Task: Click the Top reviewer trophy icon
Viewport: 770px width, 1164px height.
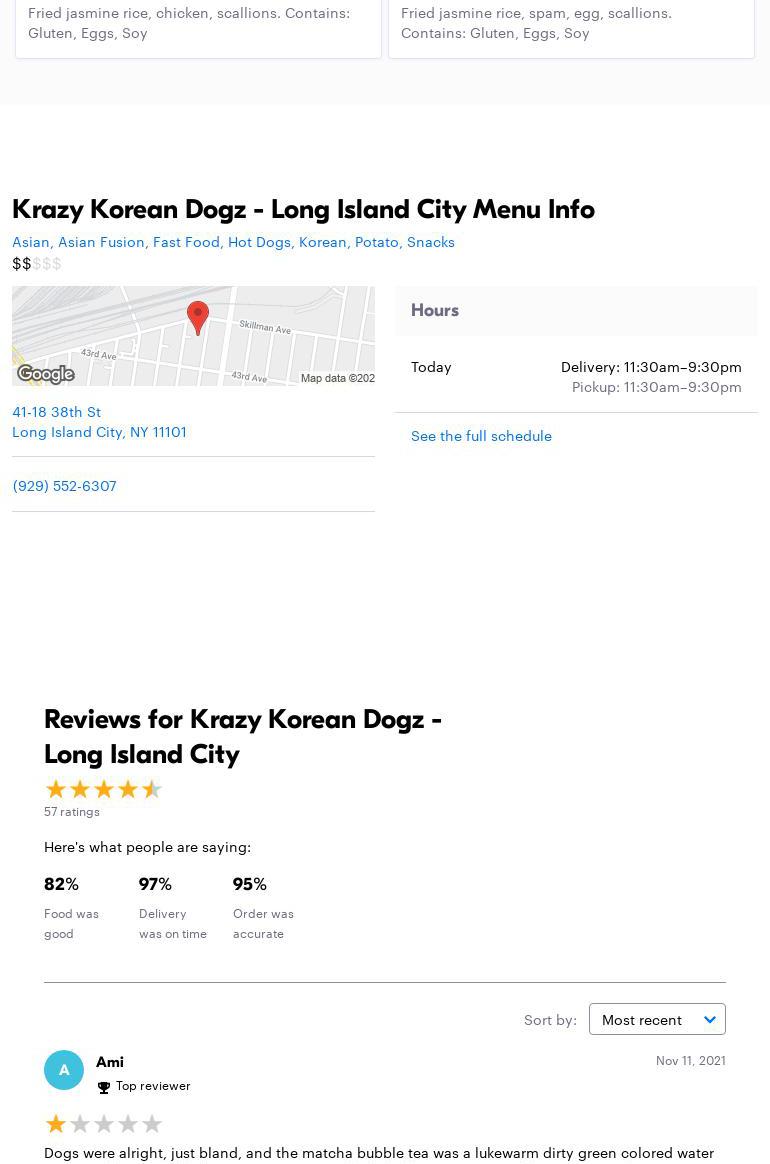Action: pos(104,1087)
